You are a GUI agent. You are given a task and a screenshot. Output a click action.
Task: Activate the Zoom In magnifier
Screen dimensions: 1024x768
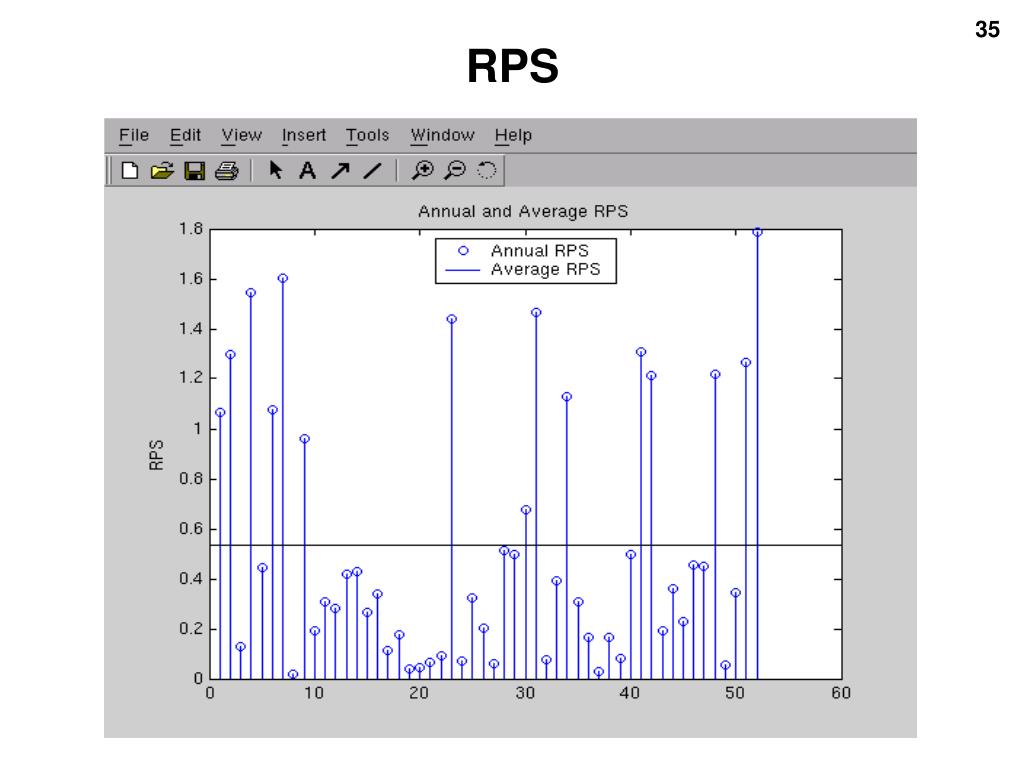coord(423,170)
